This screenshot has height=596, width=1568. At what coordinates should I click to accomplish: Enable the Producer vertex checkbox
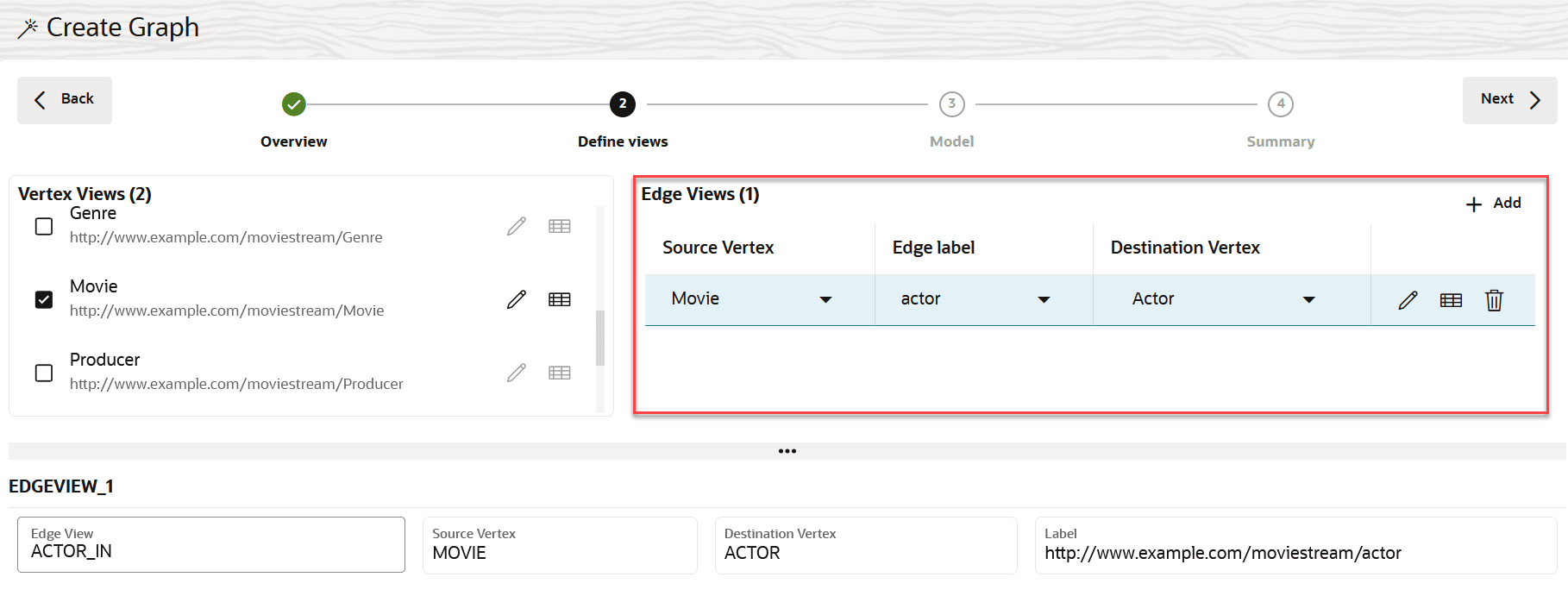pyautogui.click(x=44, y=373)
